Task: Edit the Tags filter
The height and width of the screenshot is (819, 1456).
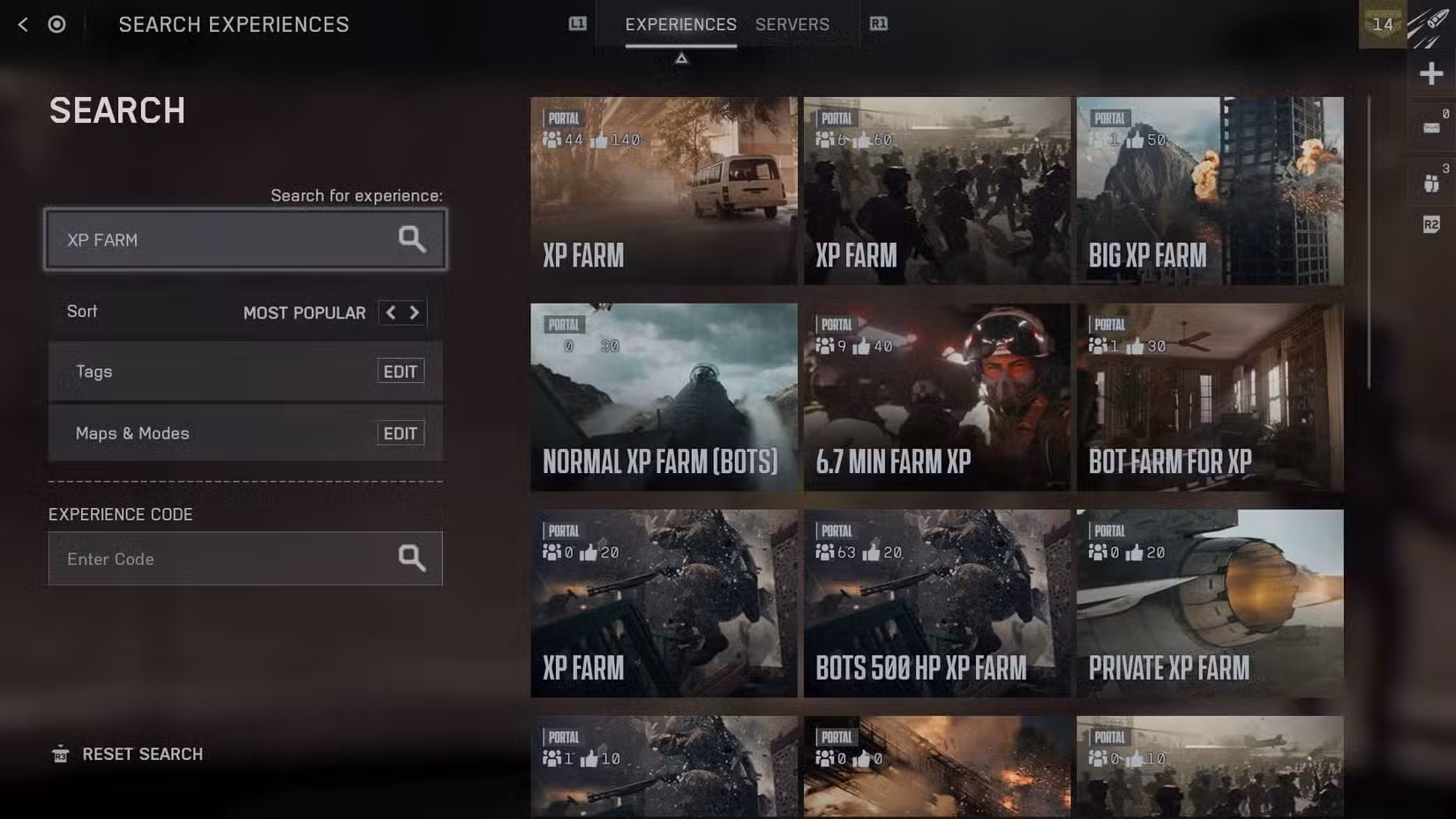Action: (400, 372)
